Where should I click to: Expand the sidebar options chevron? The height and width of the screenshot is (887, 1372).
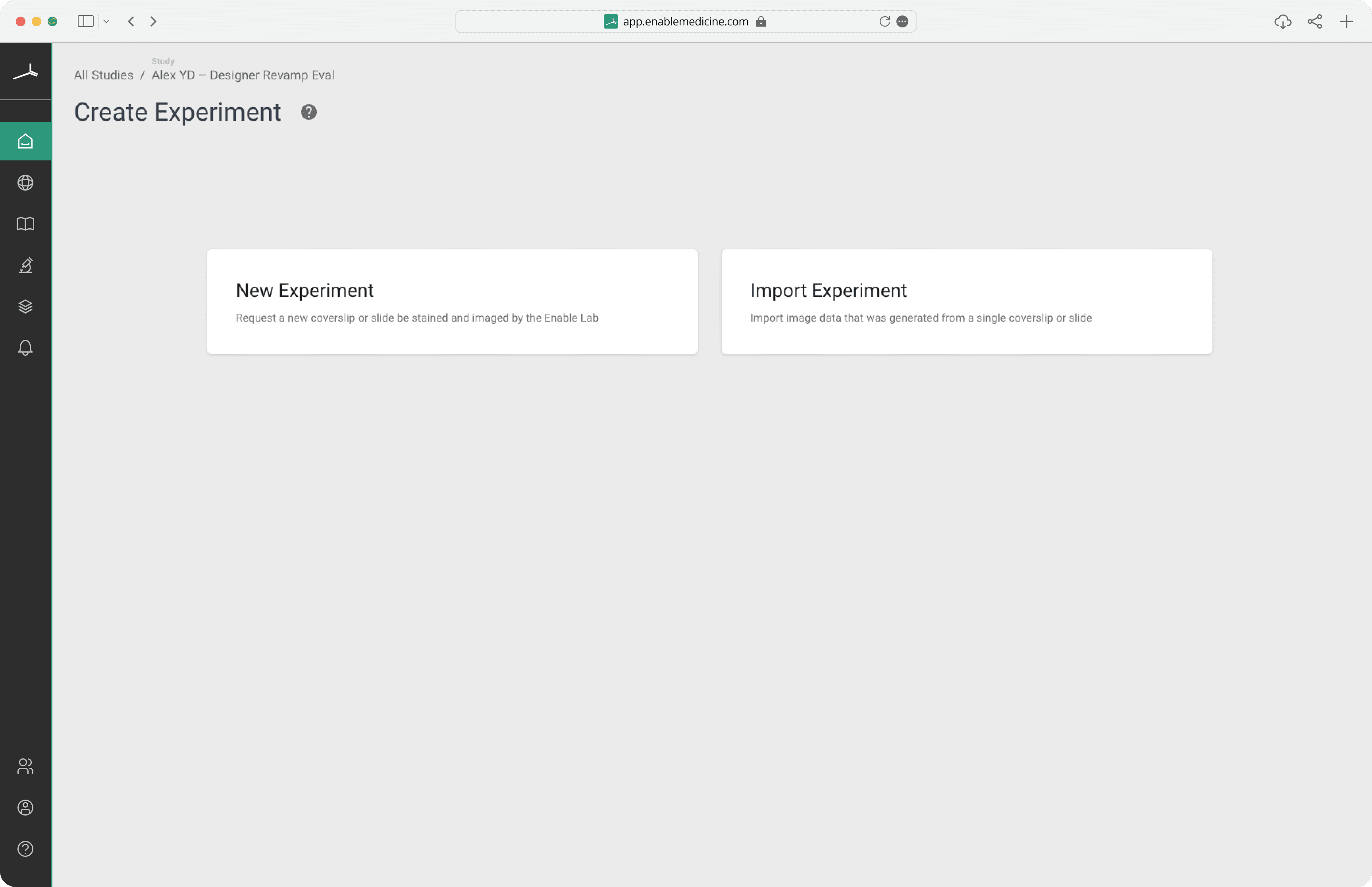tap(106, 21)
